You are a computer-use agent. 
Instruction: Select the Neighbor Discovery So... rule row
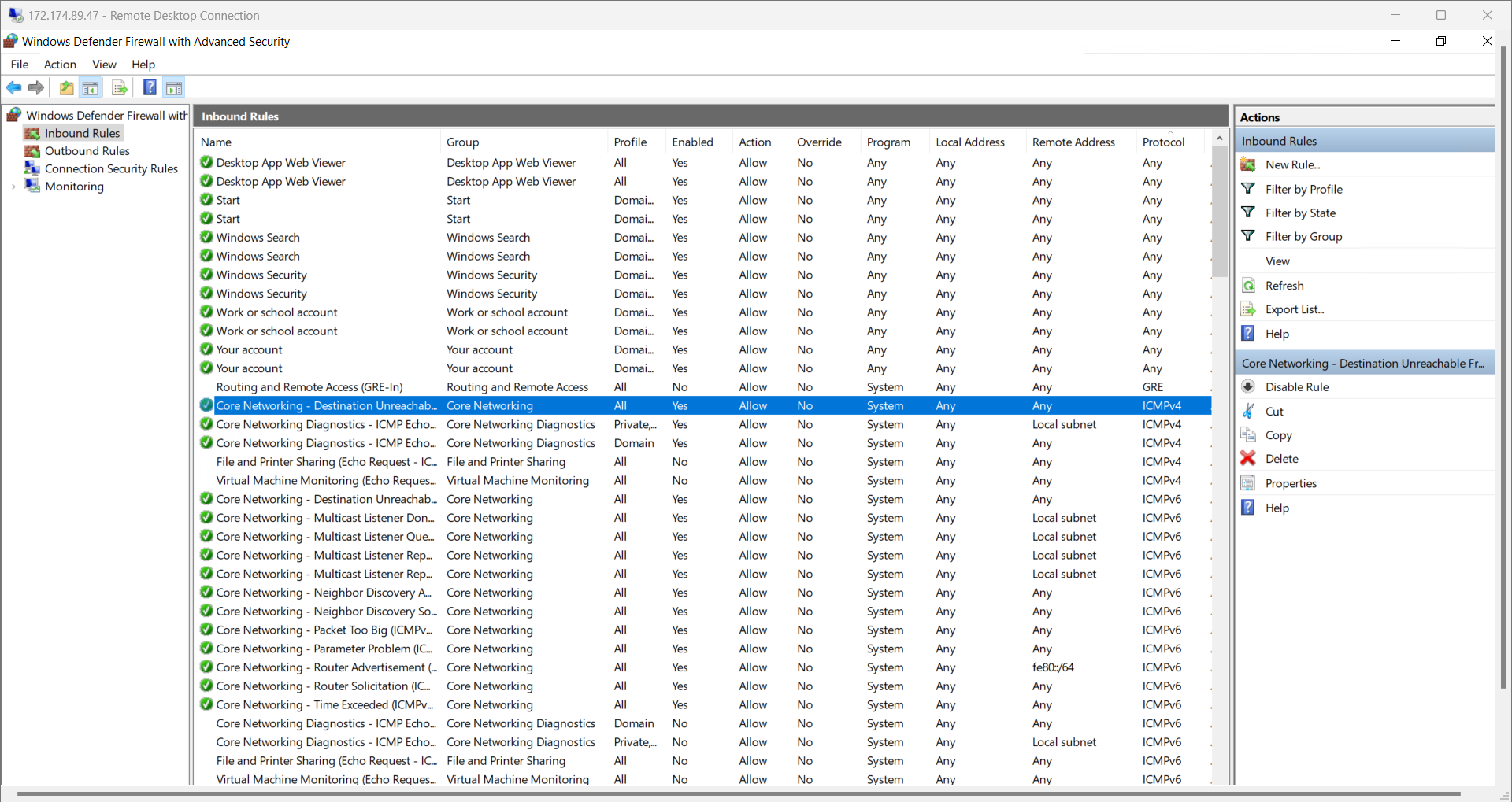pos(702,612)
